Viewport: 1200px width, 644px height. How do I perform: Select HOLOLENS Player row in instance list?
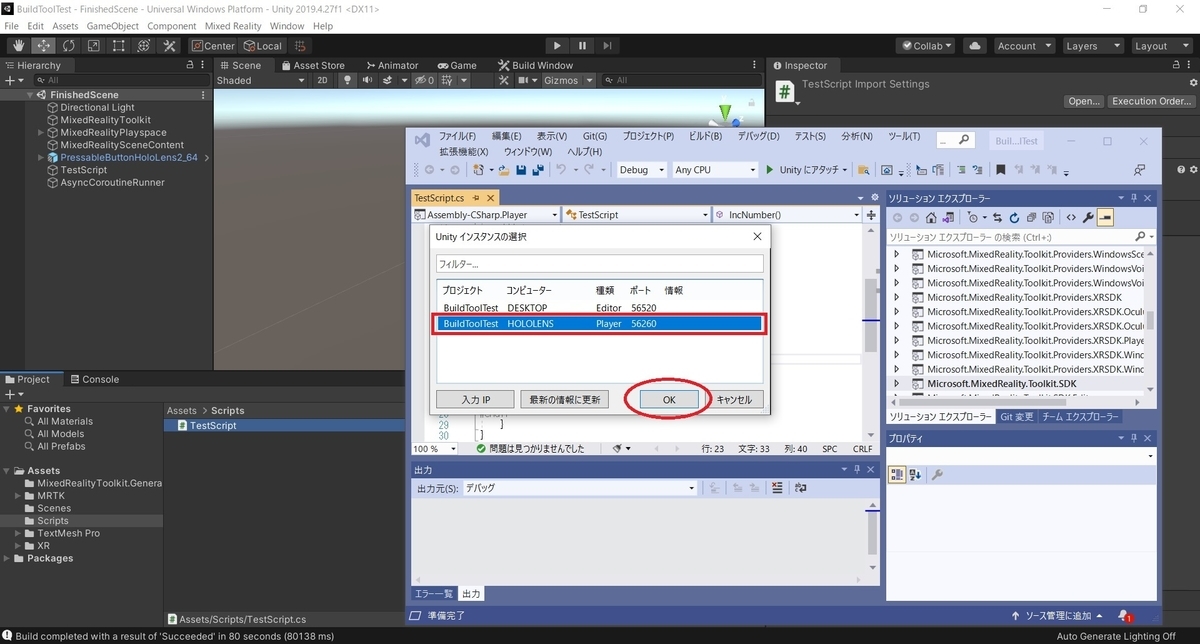coord(602,323)
